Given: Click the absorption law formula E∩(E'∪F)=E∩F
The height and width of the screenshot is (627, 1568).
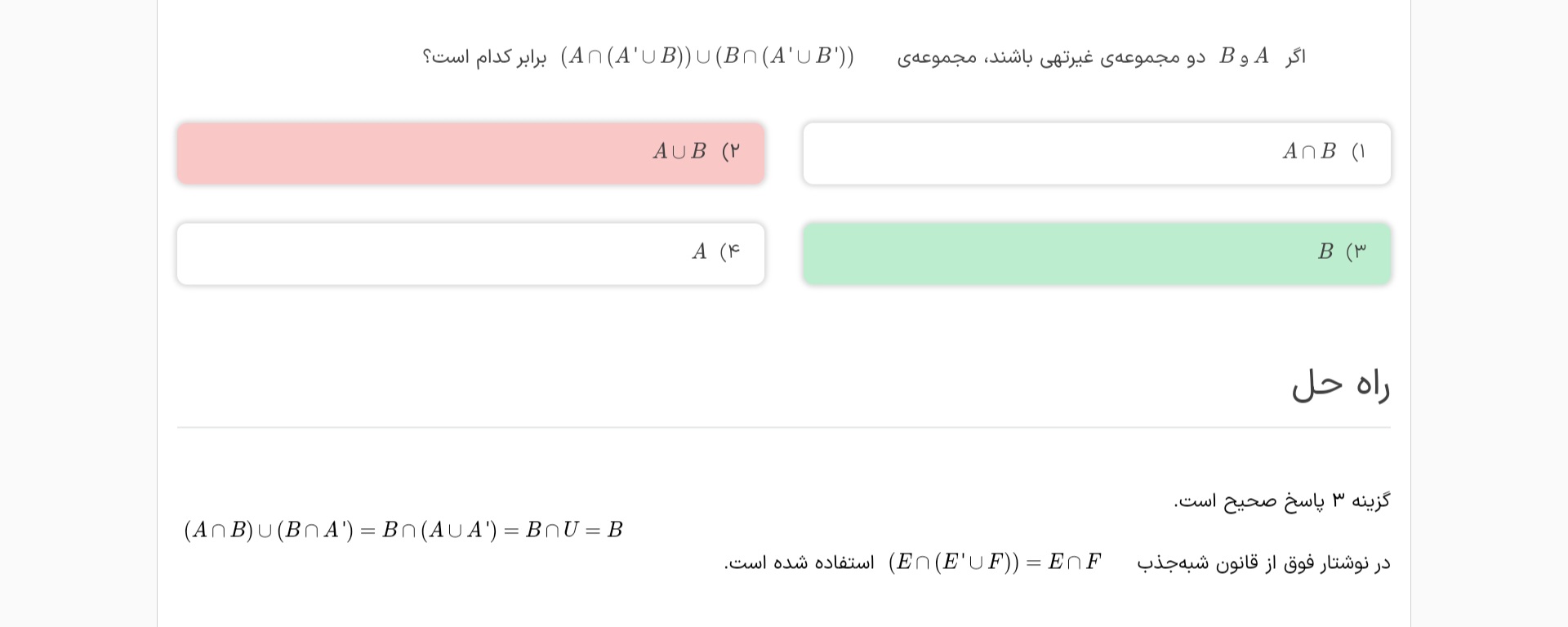Looking at the screenshot, I should [x=995, y=563].
